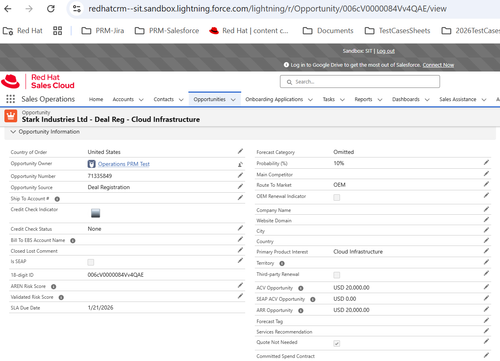The width and height of the screenshot is (500, 361).
Task: Show info for AREN Risk Score
Action: [53, 286]
